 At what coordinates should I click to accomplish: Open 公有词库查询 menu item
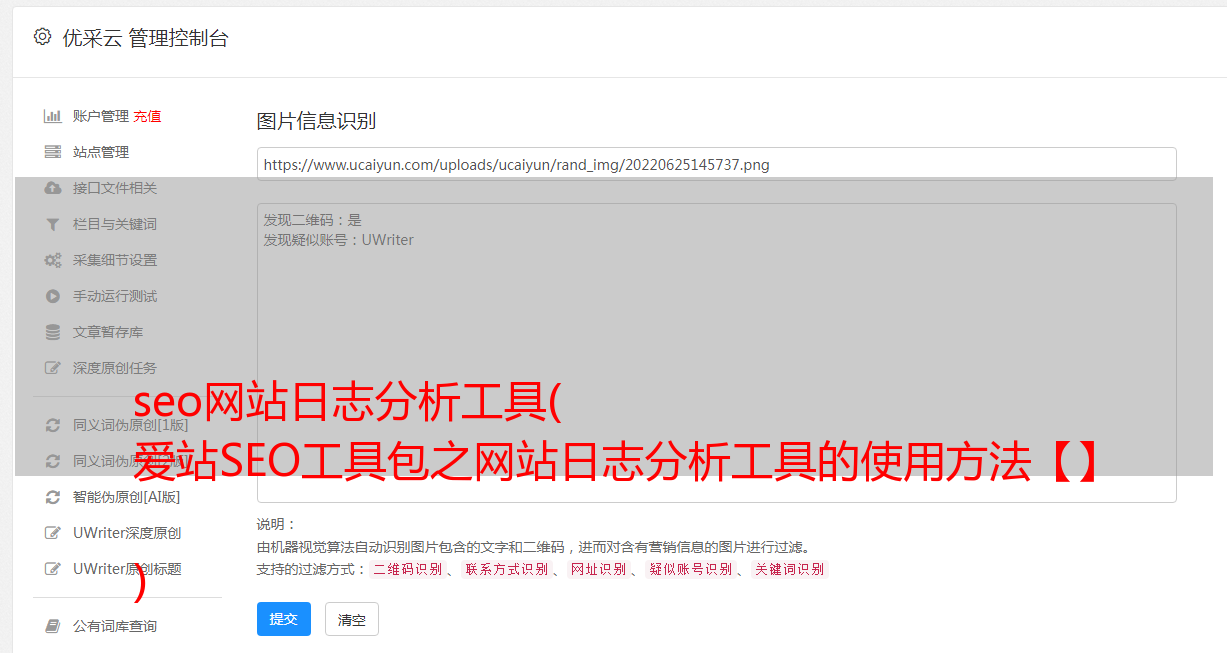[115, 626]
